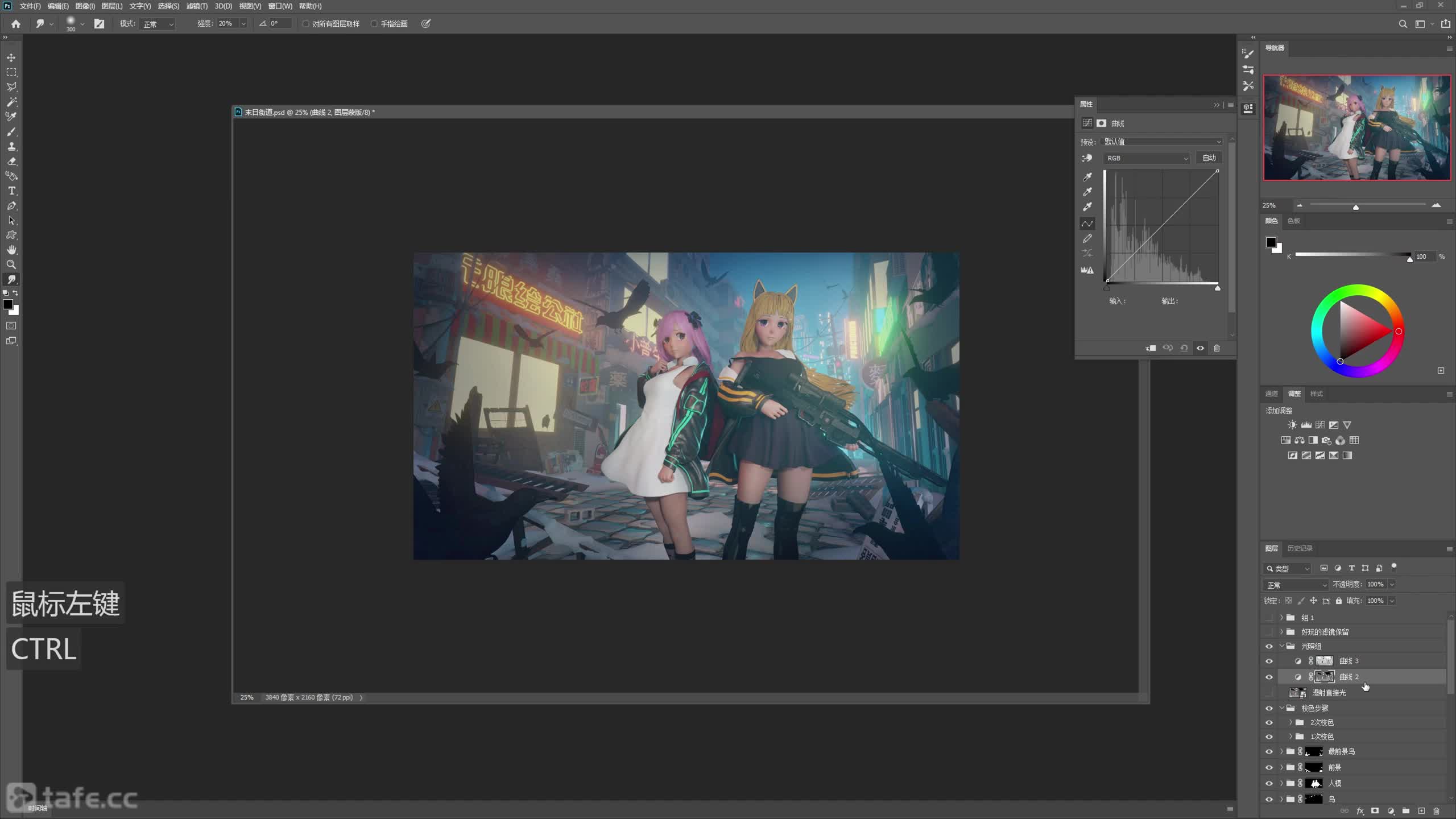
Task: Switch to the 通道 tab
Action: point(1271,394)
